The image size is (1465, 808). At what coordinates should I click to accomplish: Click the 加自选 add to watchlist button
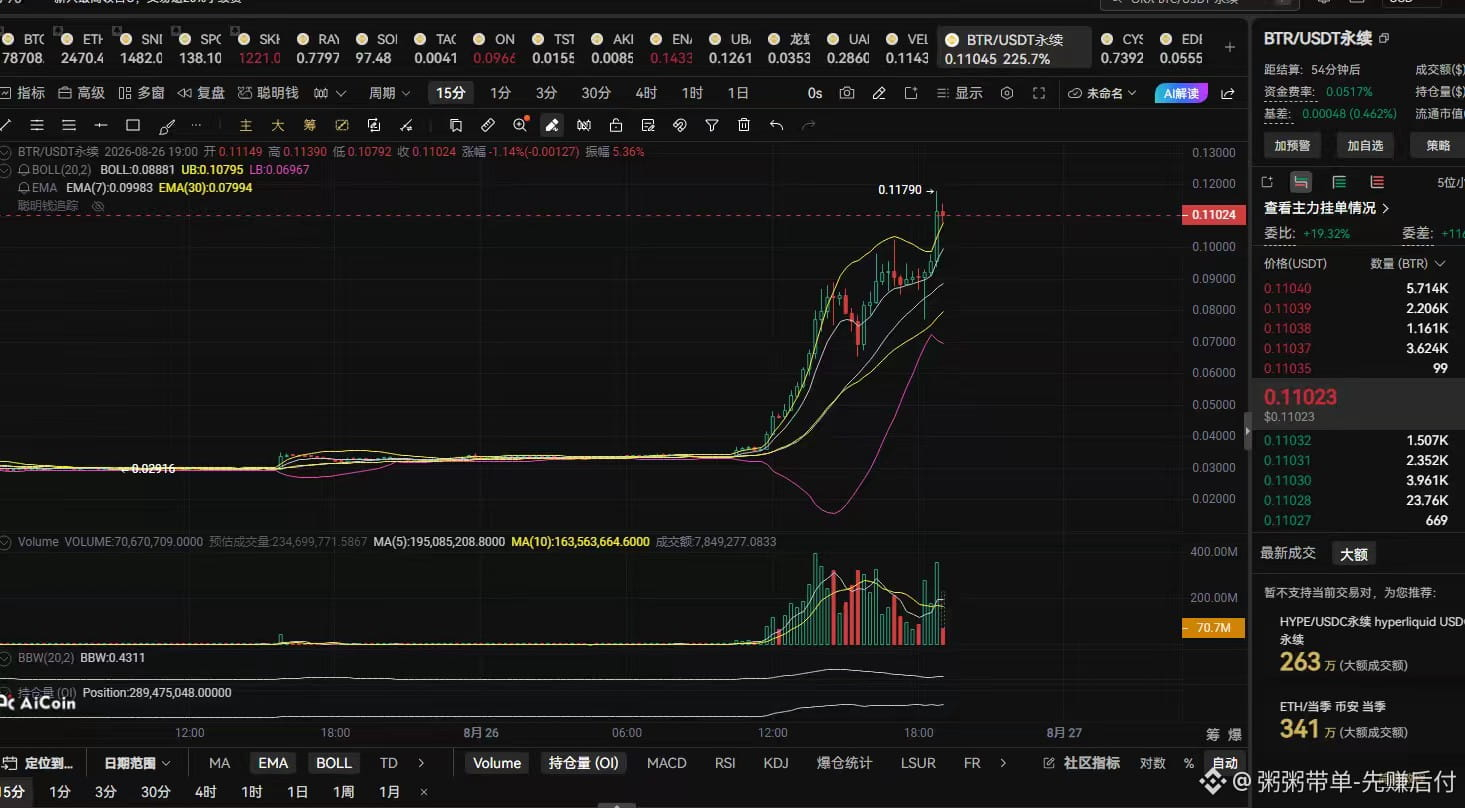(1365, 145)
